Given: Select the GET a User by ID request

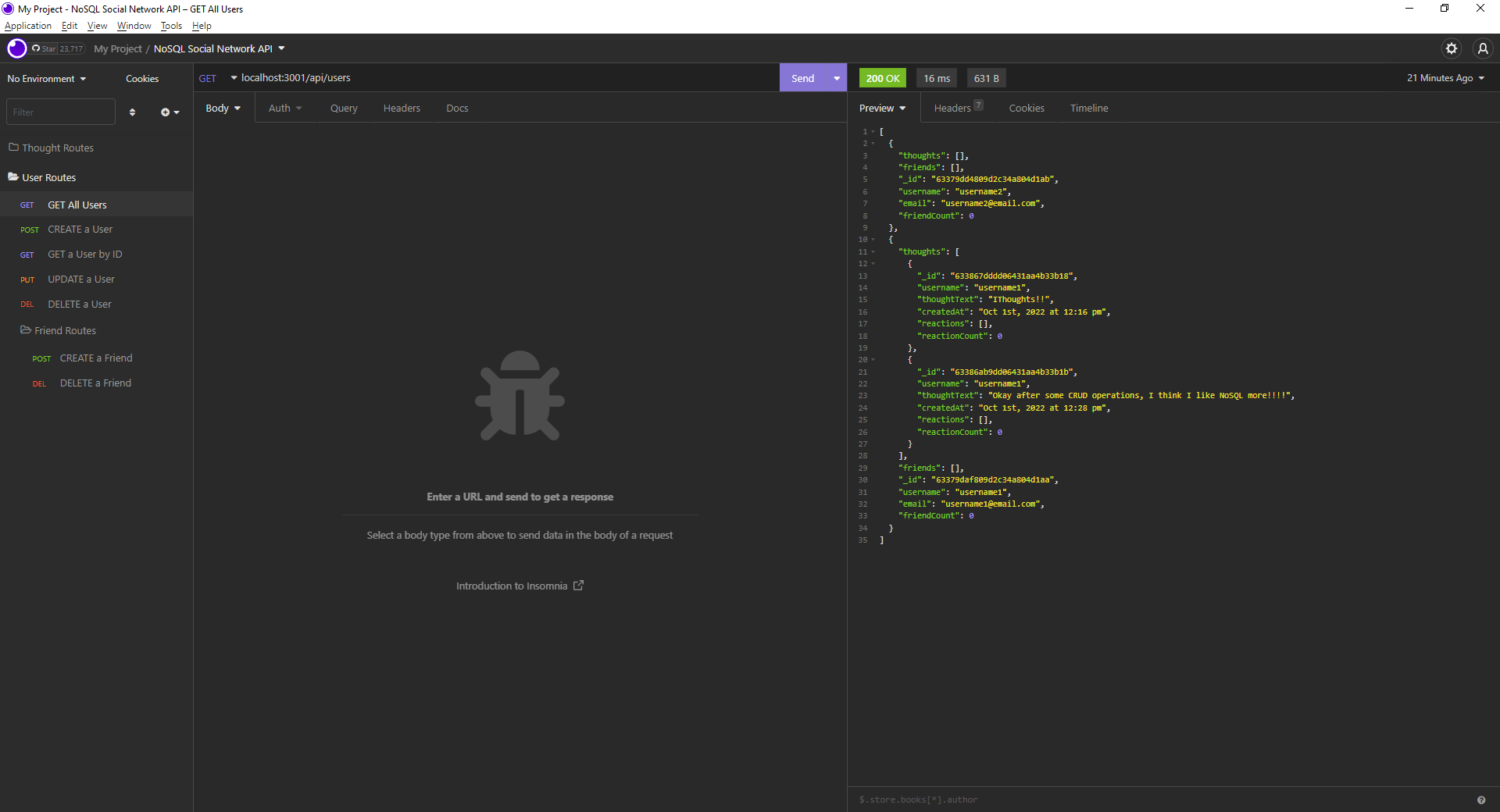Looking at the screenshot, I should pos(85,254).
